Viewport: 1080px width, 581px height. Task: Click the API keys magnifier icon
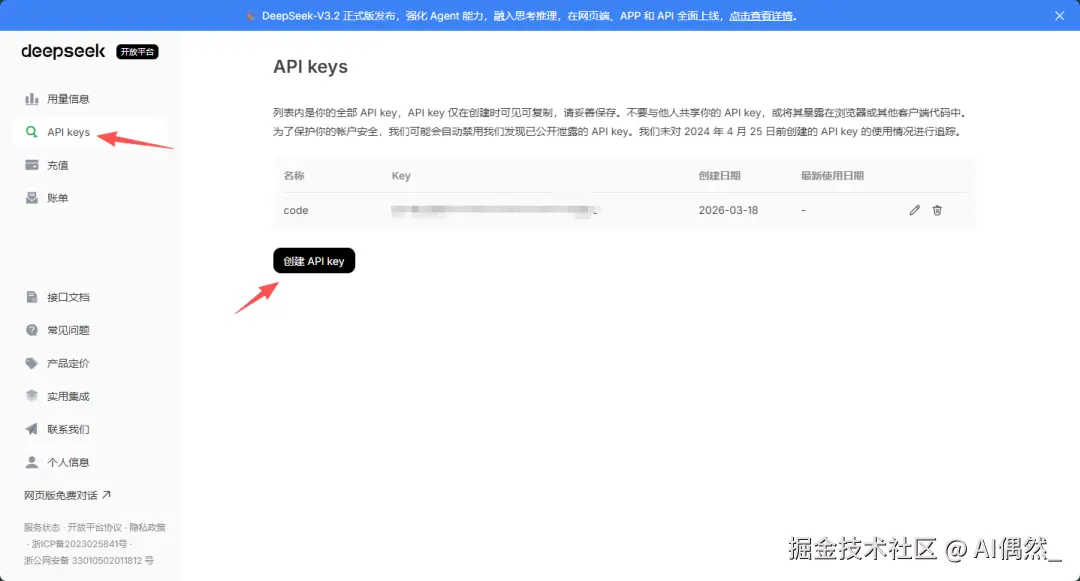point(32,131)
